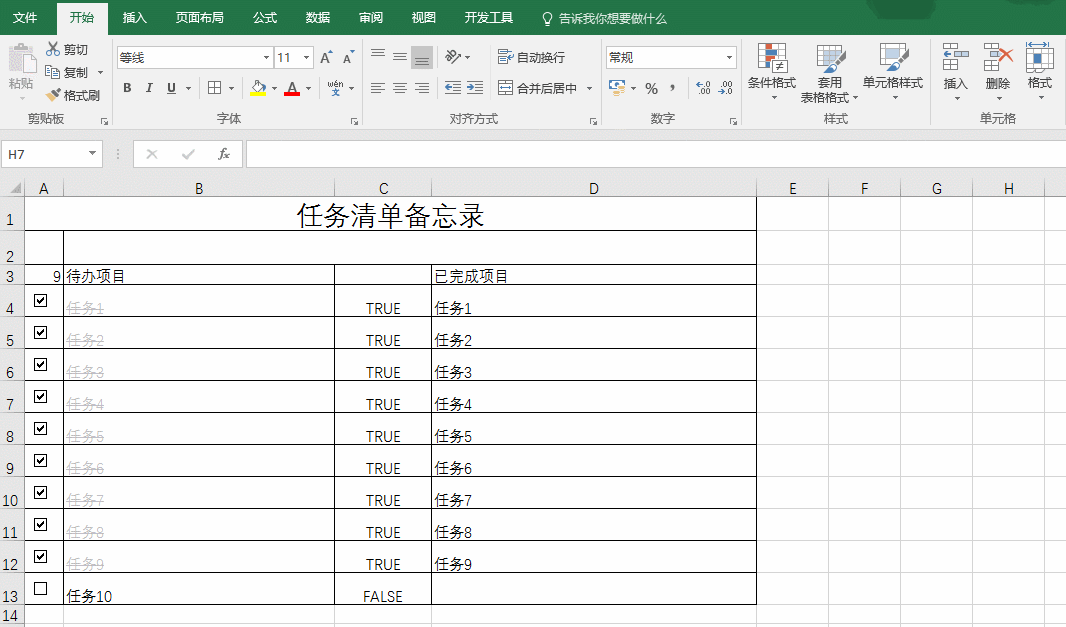Toggle bold formatting
The height and width of the screenshot is (627, 1066).
[127, 88]
